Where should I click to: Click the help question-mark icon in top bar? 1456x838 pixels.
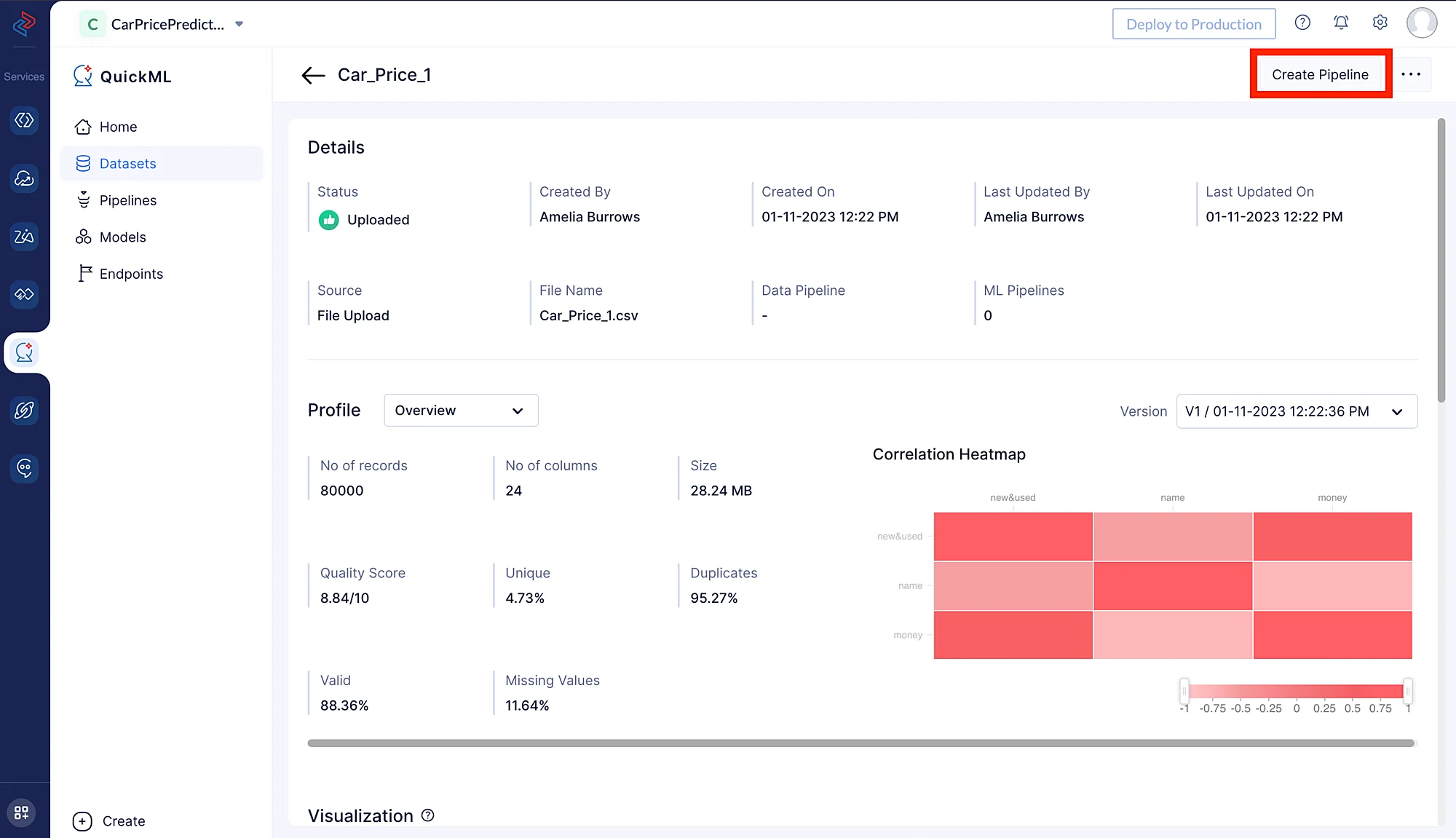click(x=1302, y=23)
